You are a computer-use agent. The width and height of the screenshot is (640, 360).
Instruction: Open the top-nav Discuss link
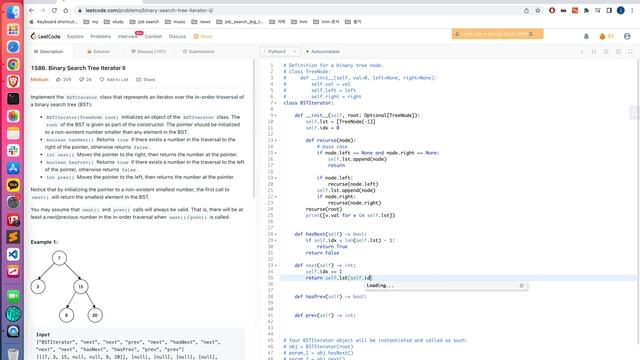[x=177, y=36]
